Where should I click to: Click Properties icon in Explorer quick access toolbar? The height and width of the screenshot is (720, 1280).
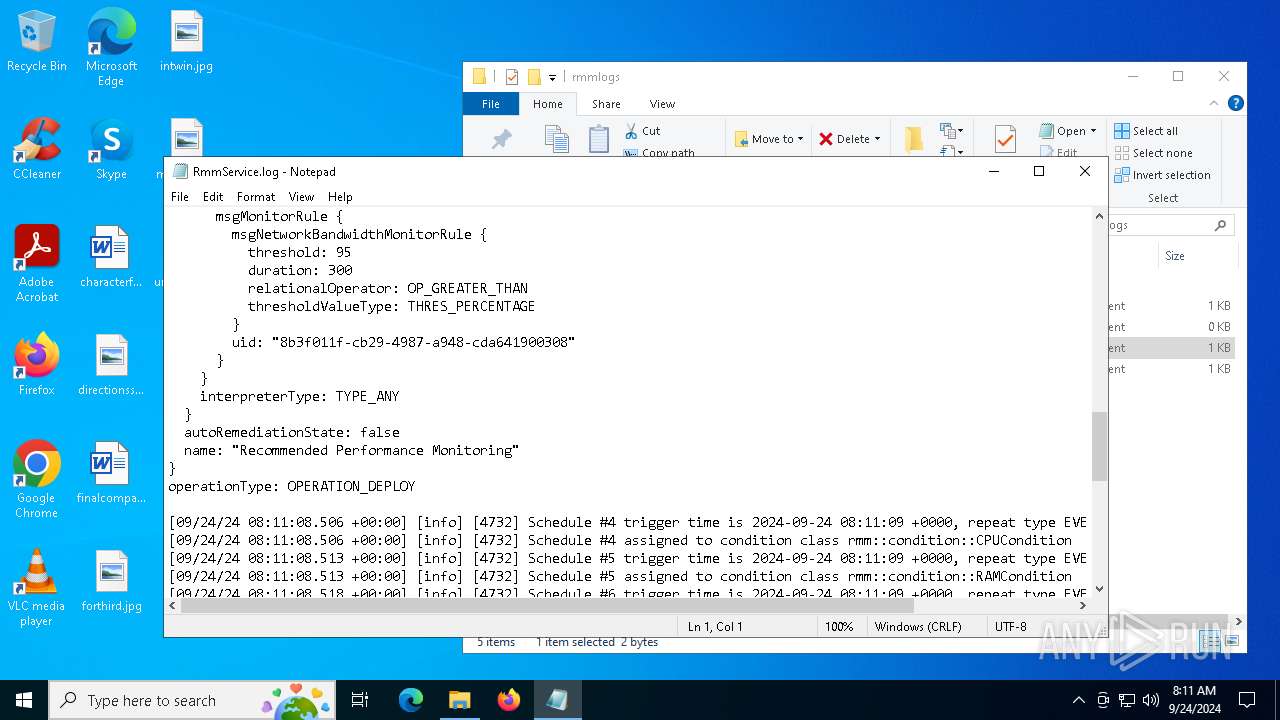coord(512,77)
